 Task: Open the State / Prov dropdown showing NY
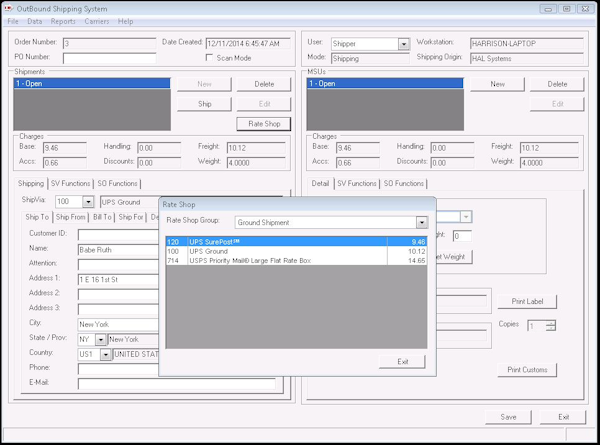point(100,339)
